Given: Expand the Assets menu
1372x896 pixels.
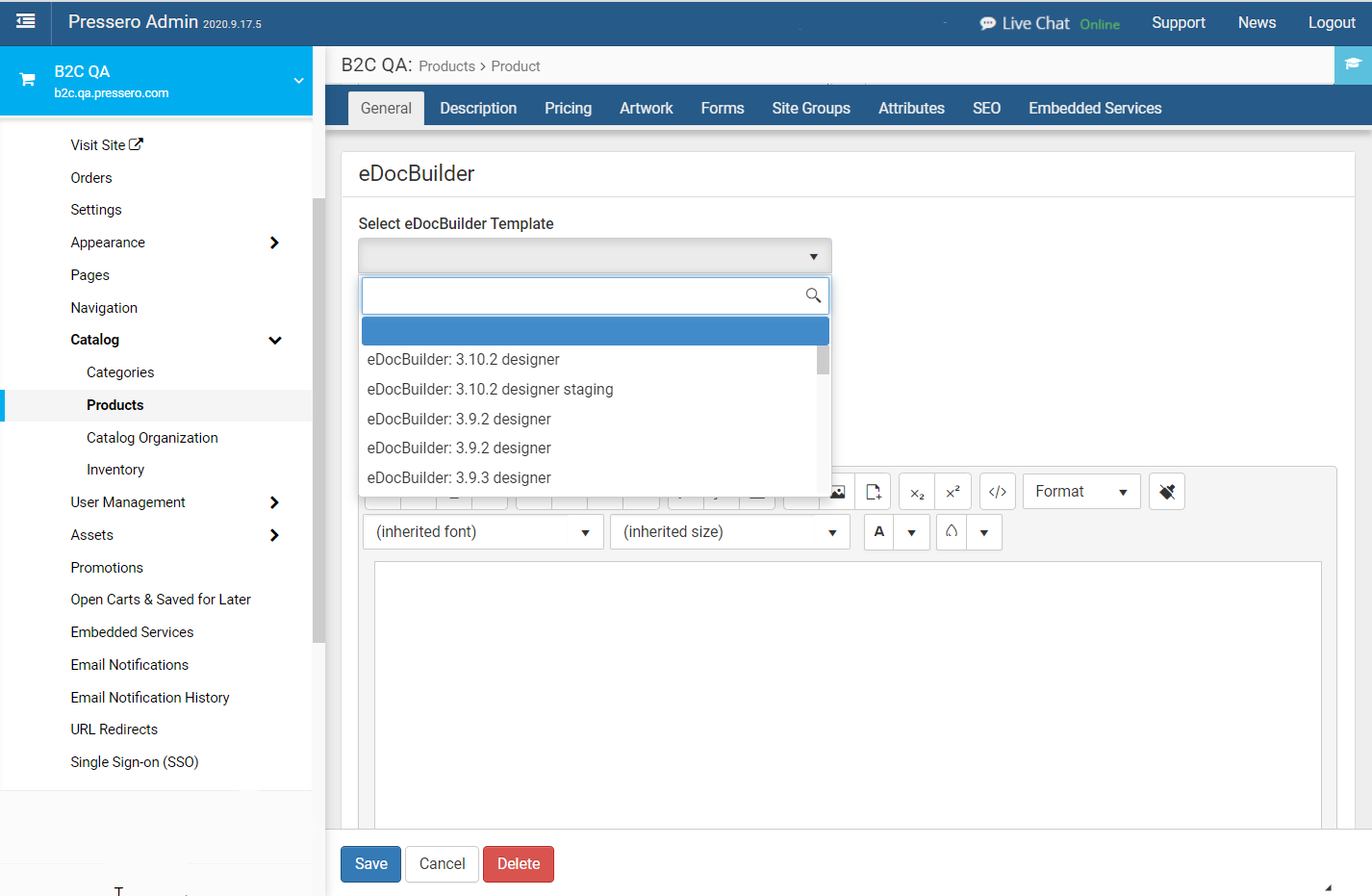Looking at the screenshot, I should (x=274, y=535).
